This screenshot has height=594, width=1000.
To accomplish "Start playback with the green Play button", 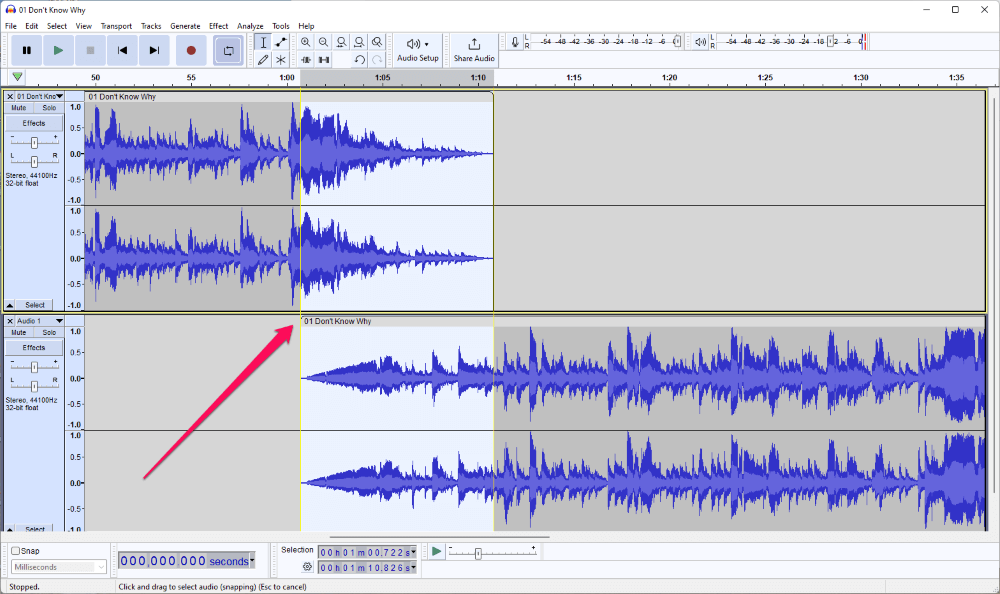I will pos(58,50).
